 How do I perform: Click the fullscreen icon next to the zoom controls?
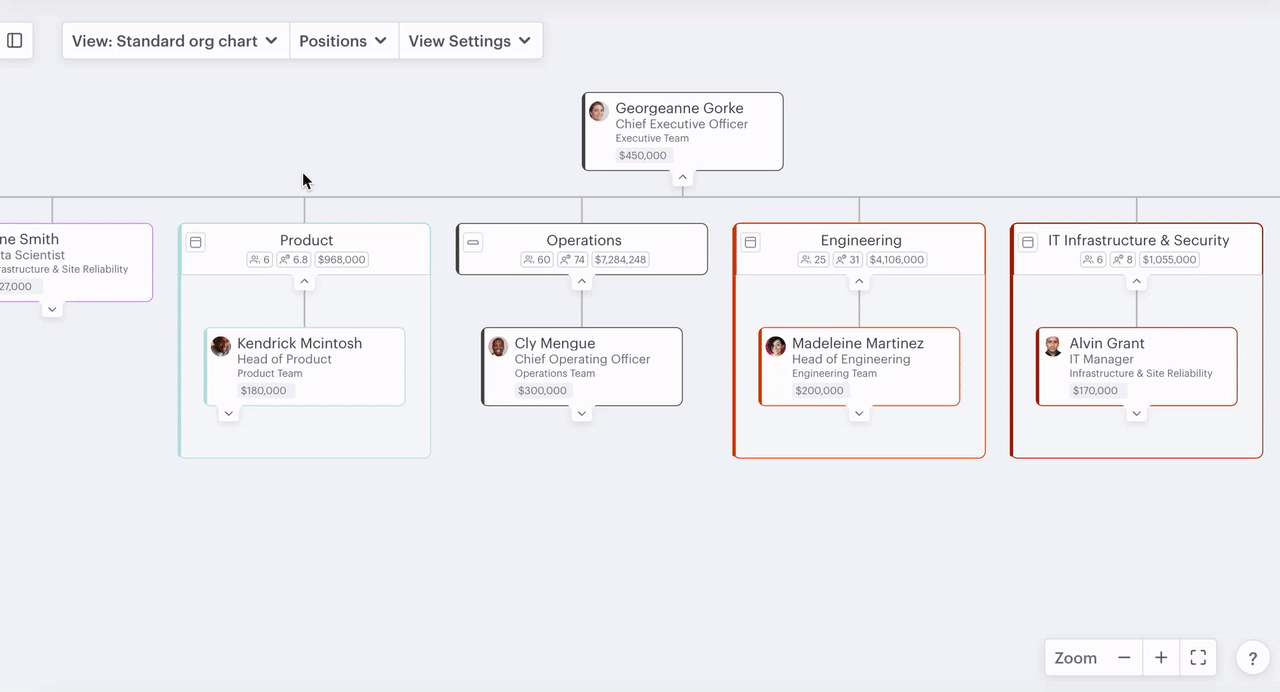[x=1198, y=657]
